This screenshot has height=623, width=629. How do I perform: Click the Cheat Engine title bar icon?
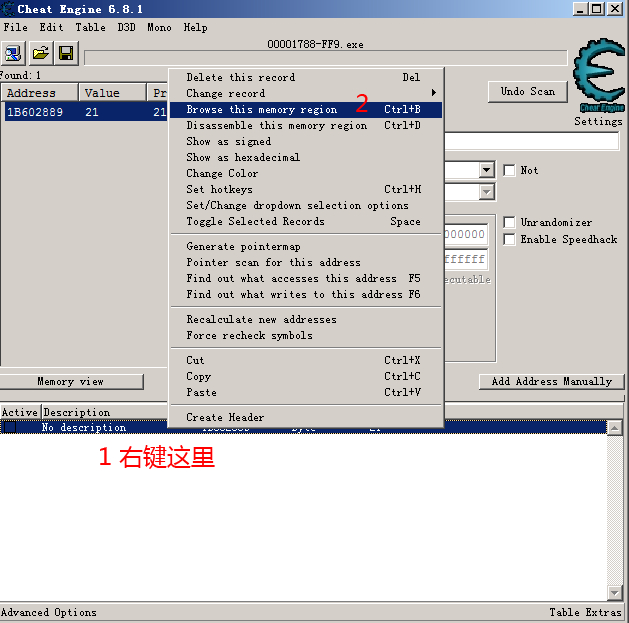click(7, 9)
